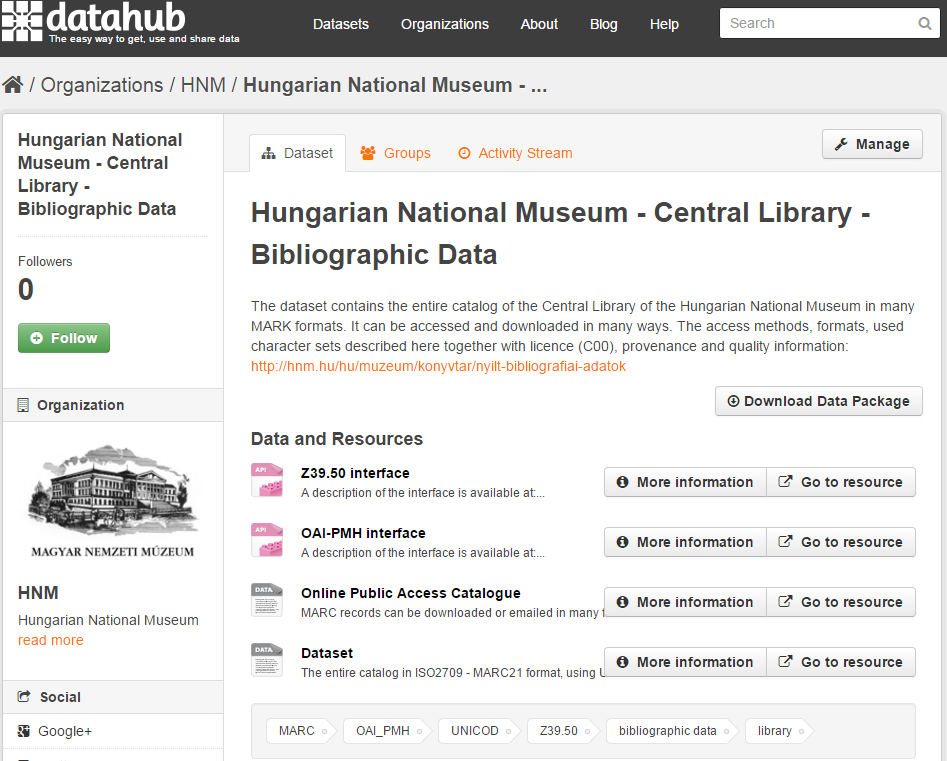Go to resource for OAI-PMH interface
This screenshot has width=947, height=761.
tap(841, 542)
